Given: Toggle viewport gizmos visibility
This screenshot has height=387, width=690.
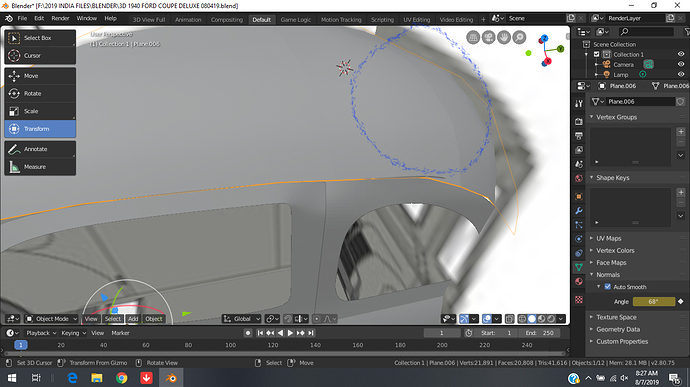Looking at the screenshot, I should [x=463, y=319].
